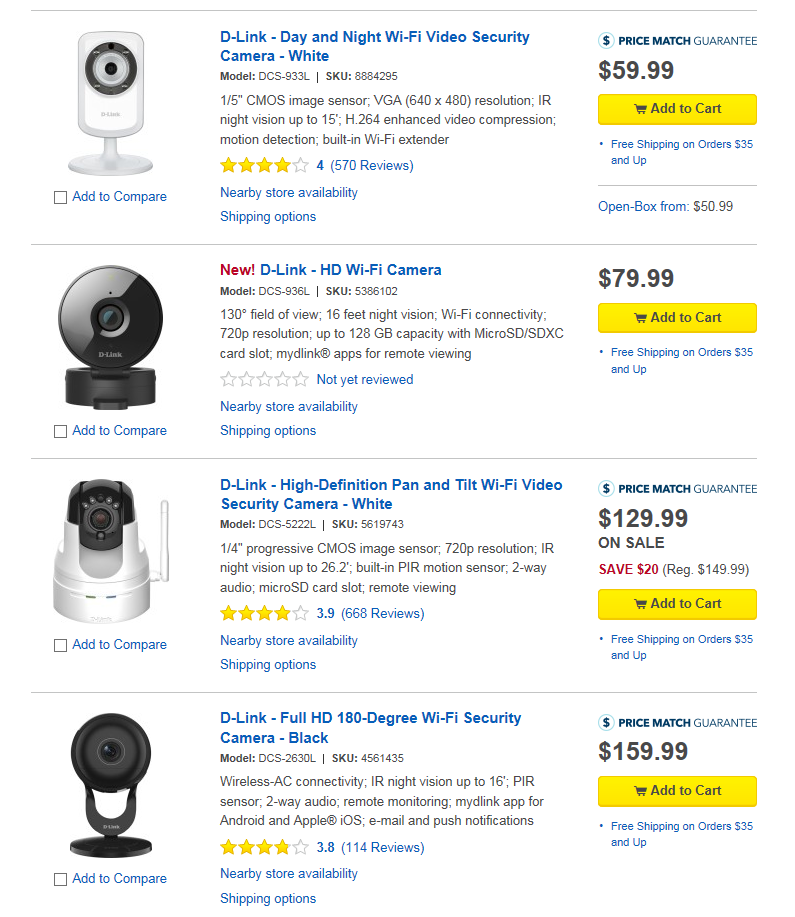Click the Price Match dollar icon for DCS-5222L
Screen dimensions: 795x917
pos(606,489)
